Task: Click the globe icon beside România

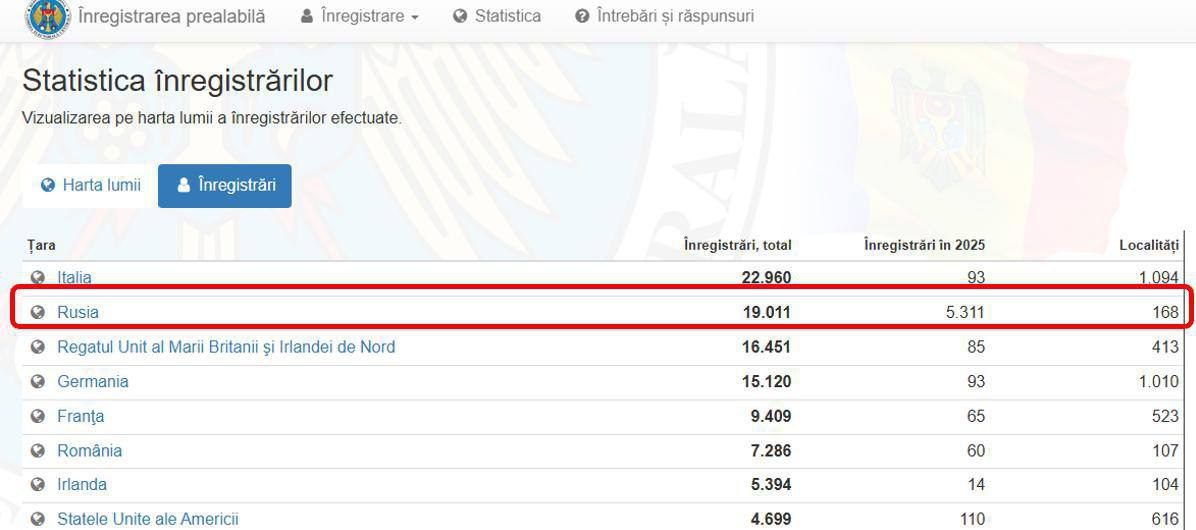Action: click(38, 450)
